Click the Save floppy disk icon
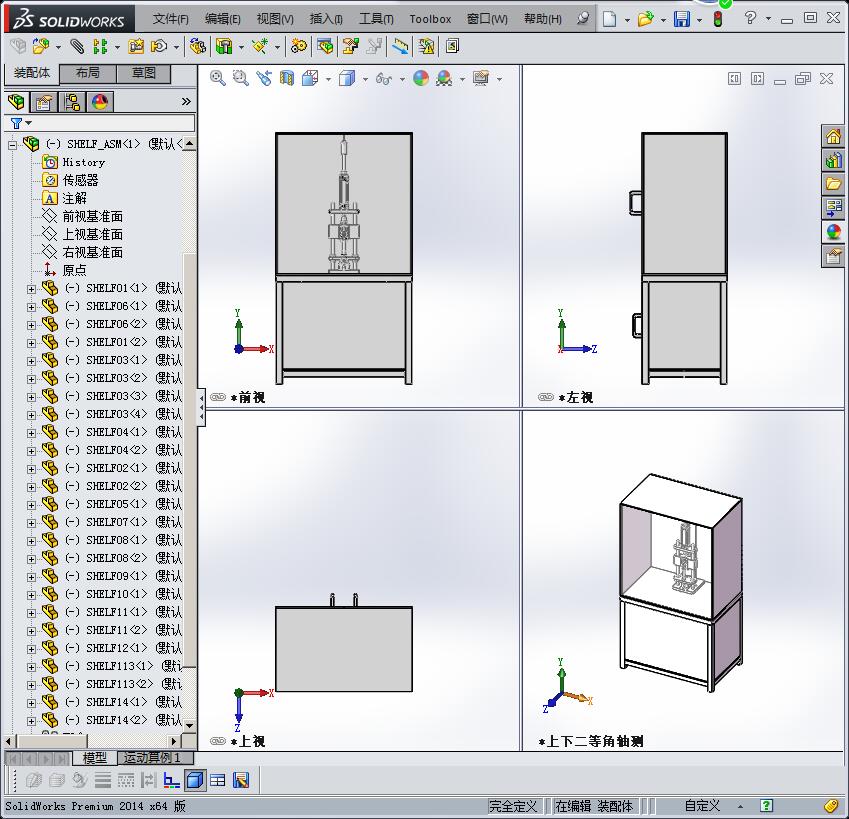Image resolution: width=849 pixels, height=819 pixels. tap(682, 19)
